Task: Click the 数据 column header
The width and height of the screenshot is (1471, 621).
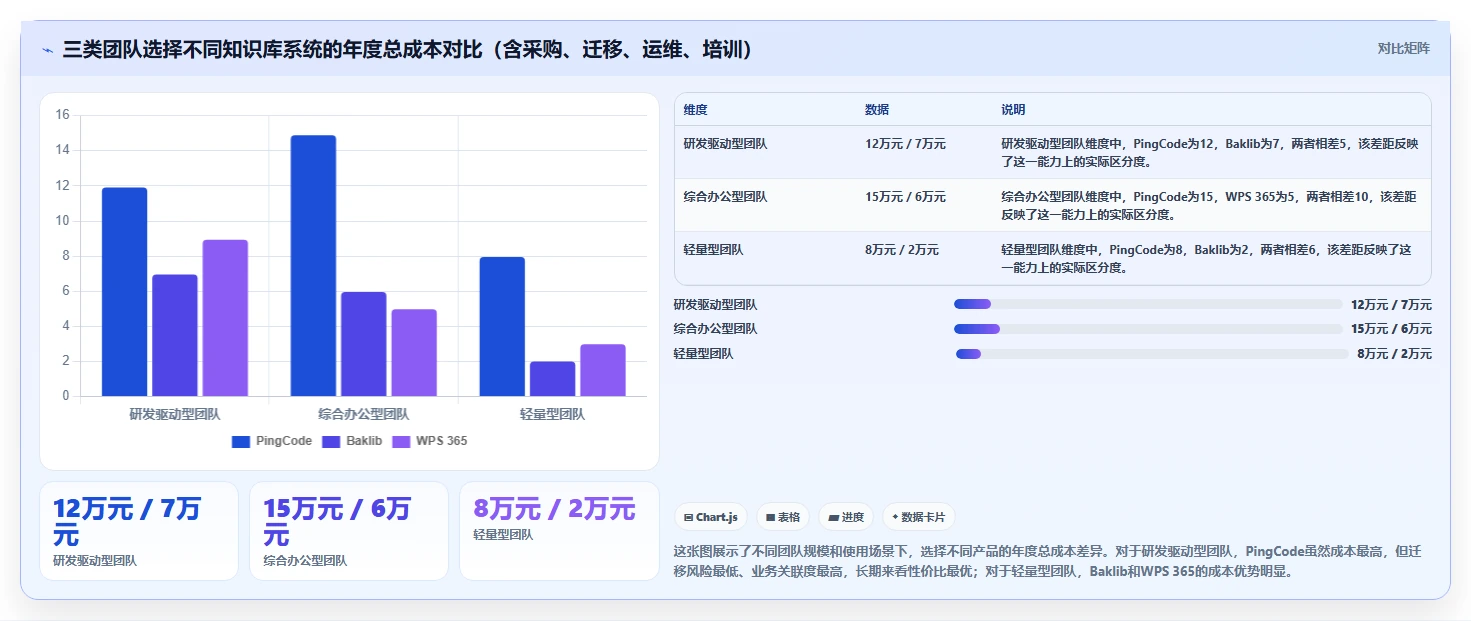Action: click(x=877, y=110)
